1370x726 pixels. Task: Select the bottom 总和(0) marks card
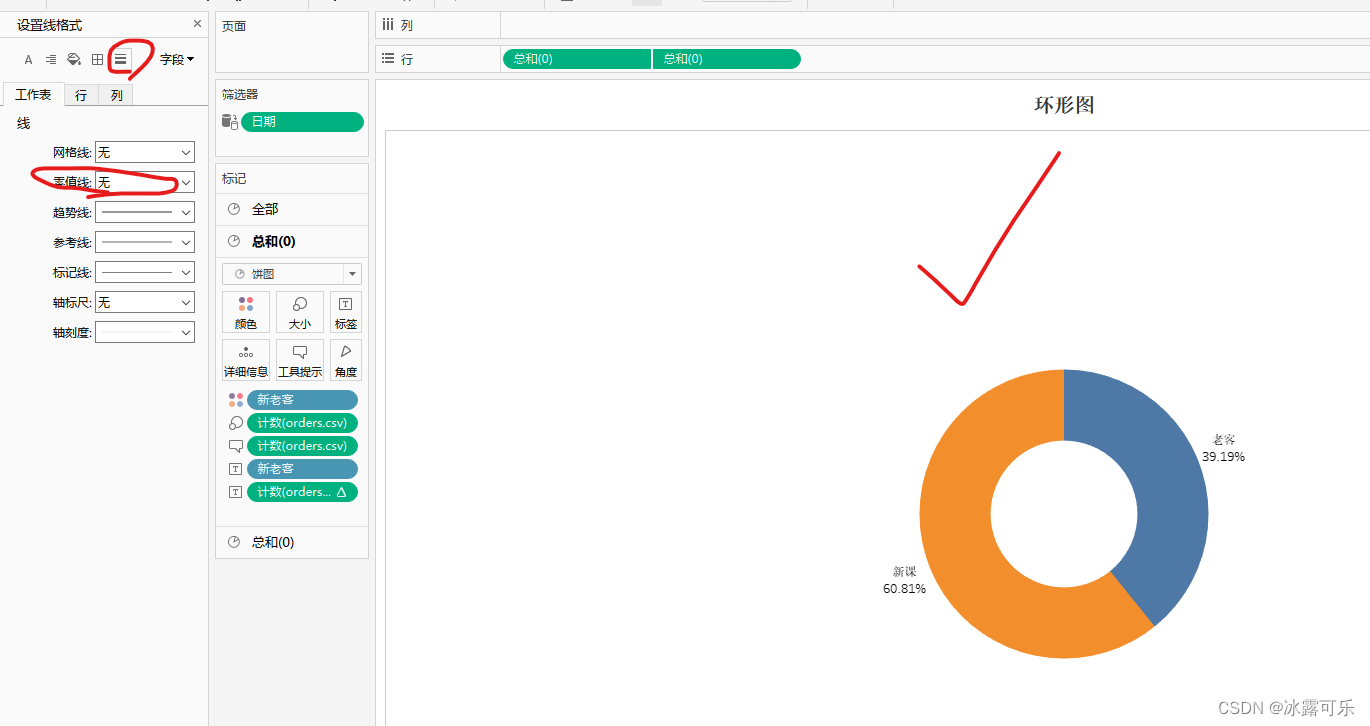coord(292,542)
